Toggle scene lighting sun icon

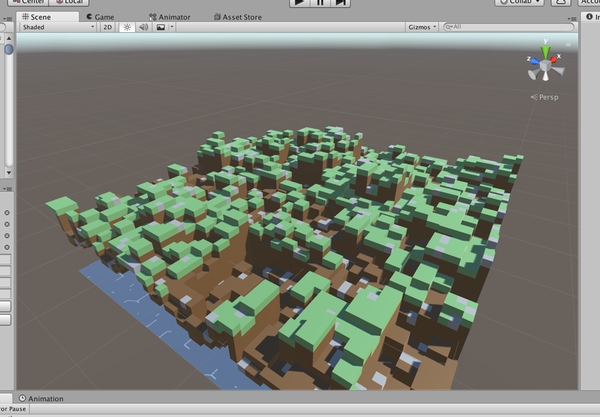pyautogui.click(x=127, y=27)
